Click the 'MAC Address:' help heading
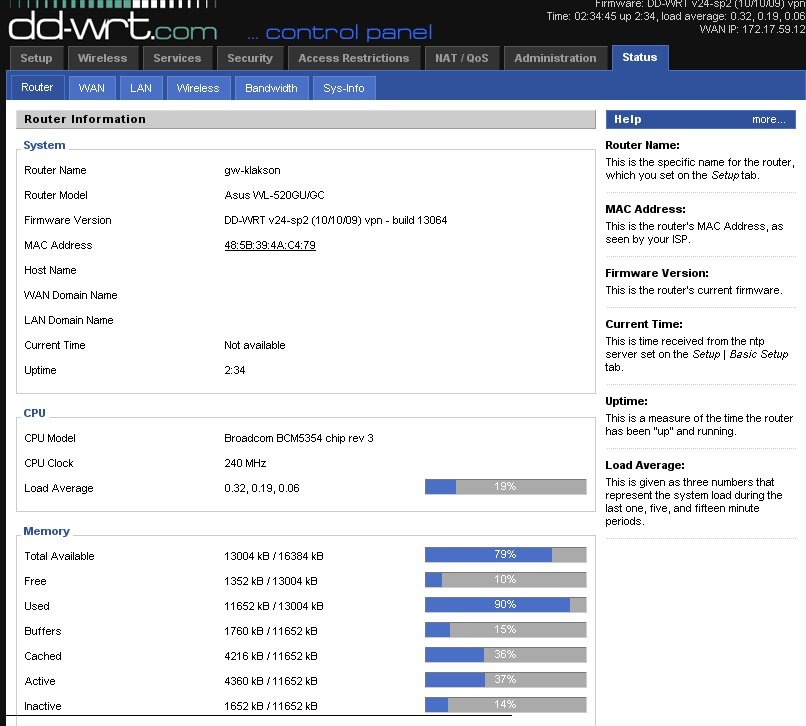 click(x=645, y=209)
